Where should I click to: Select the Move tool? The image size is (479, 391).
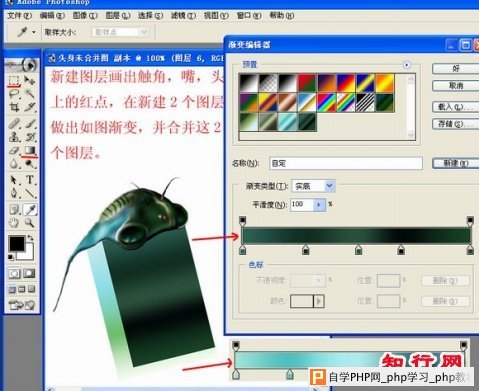coord(30,80)
